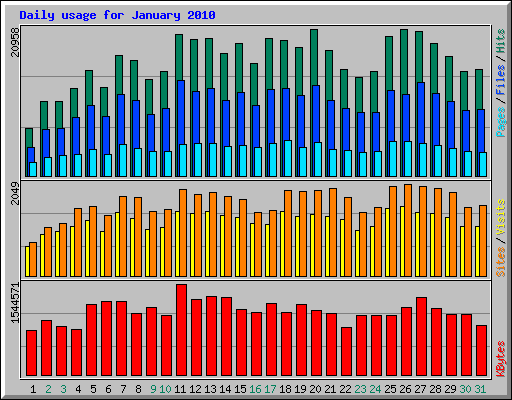Click the green Hits bar for day 20
The image size is (512, 400).
[x=314, y=57]
